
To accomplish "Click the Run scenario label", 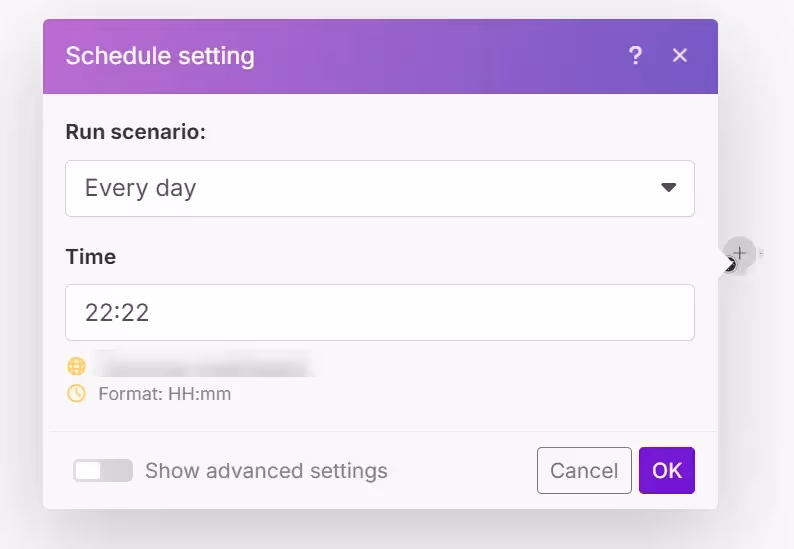I will [135, 132].
